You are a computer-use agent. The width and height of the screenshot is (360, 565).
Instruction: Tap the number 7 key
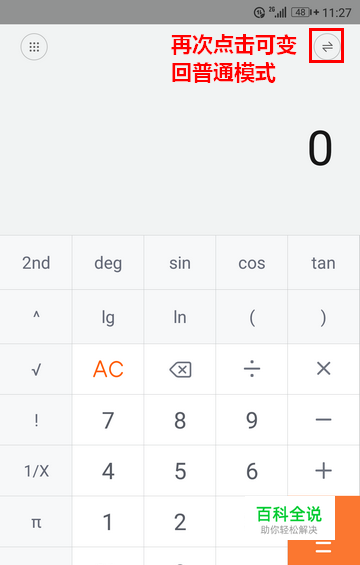click(108, 420)
